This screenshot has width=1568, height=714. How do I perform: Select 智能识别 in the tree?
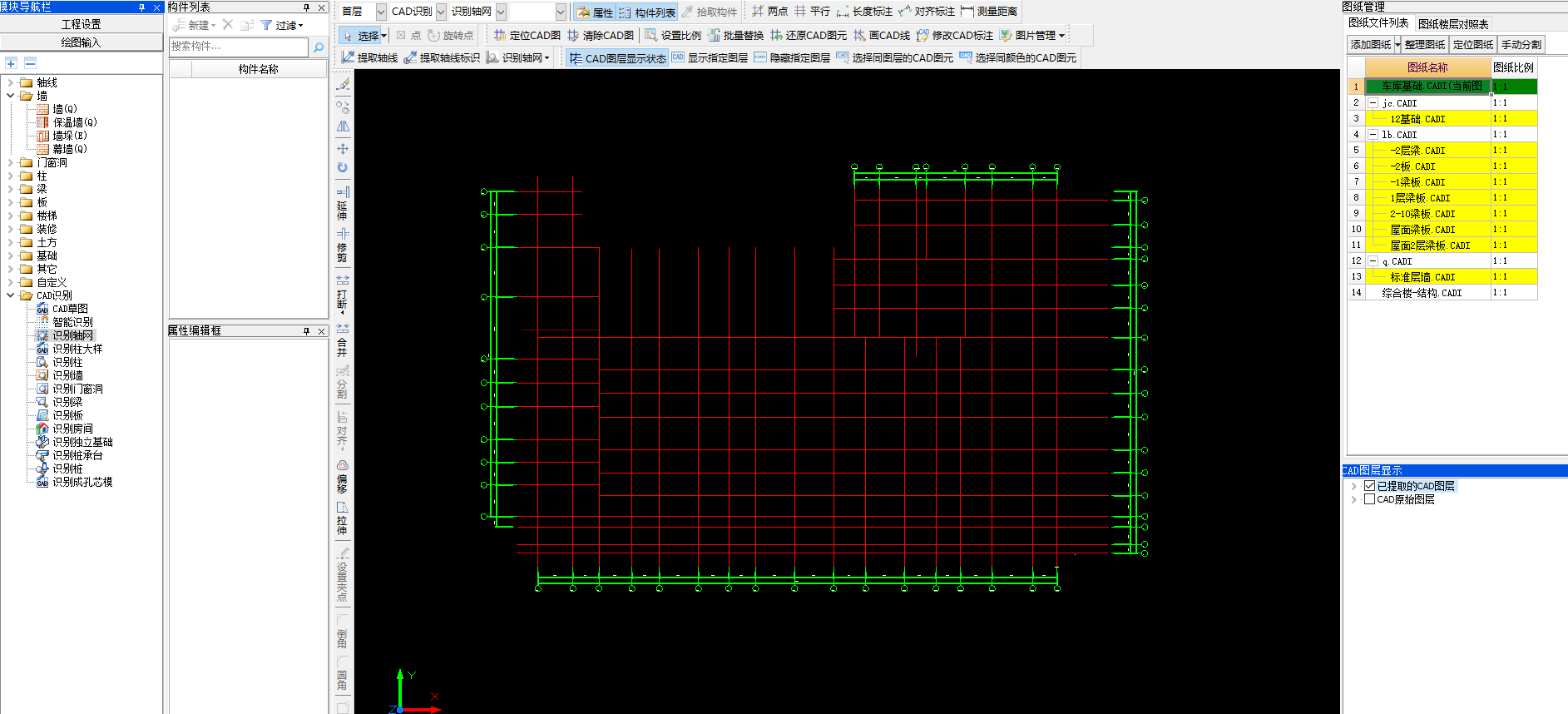pos(72,322)
